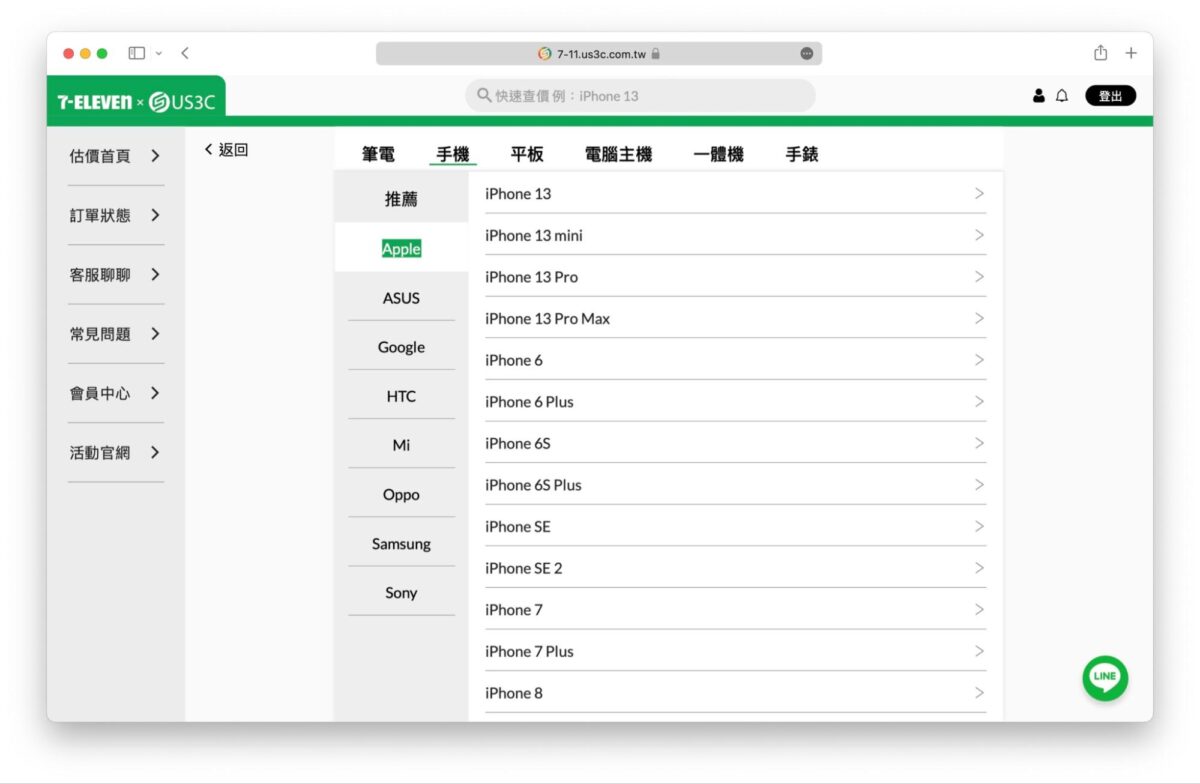Screen dimensions: 1200x784
Task: Select the ASUS brand entry
Action: (401, 298)
